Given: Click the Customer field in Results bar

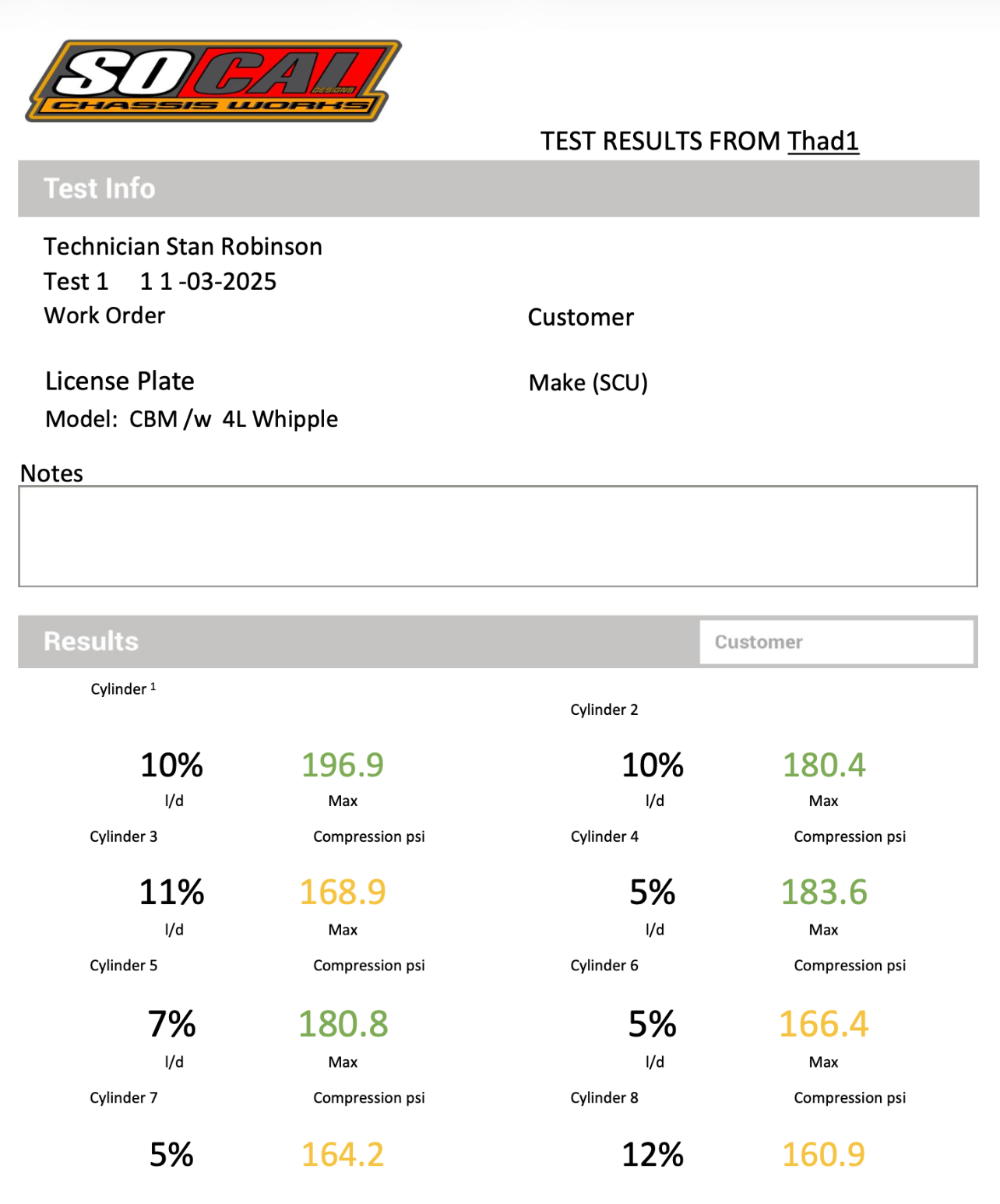Looking at the screenshot, I should click(x=836, y=642).
